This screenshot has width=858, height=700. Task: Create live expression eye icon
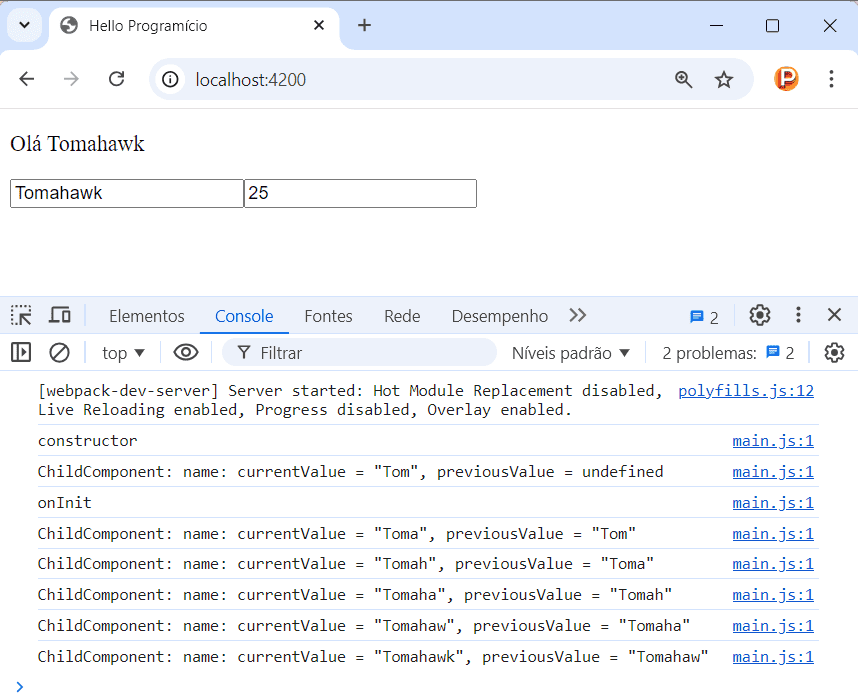(186, 352)
